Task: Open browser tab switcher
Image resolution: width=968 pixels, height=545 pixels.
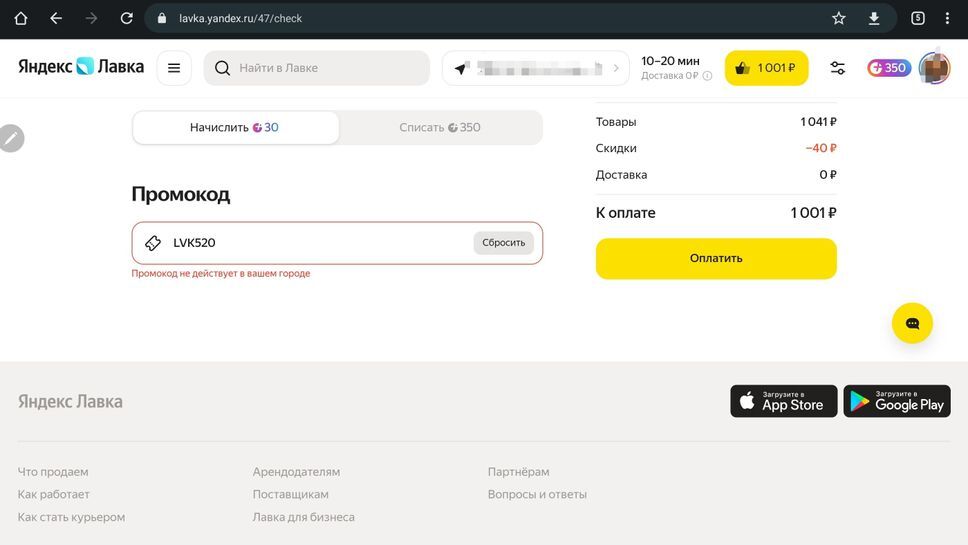Action: point(918,19)
